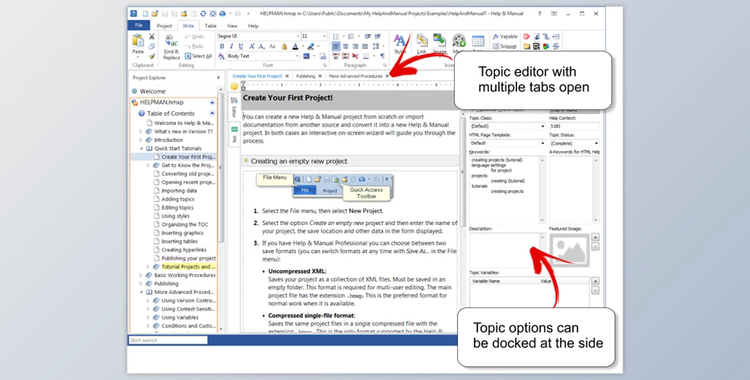Viewport: 750px width, 380px height.
Task: Open the Body Text style dropdown
Action: click(297, 56)
